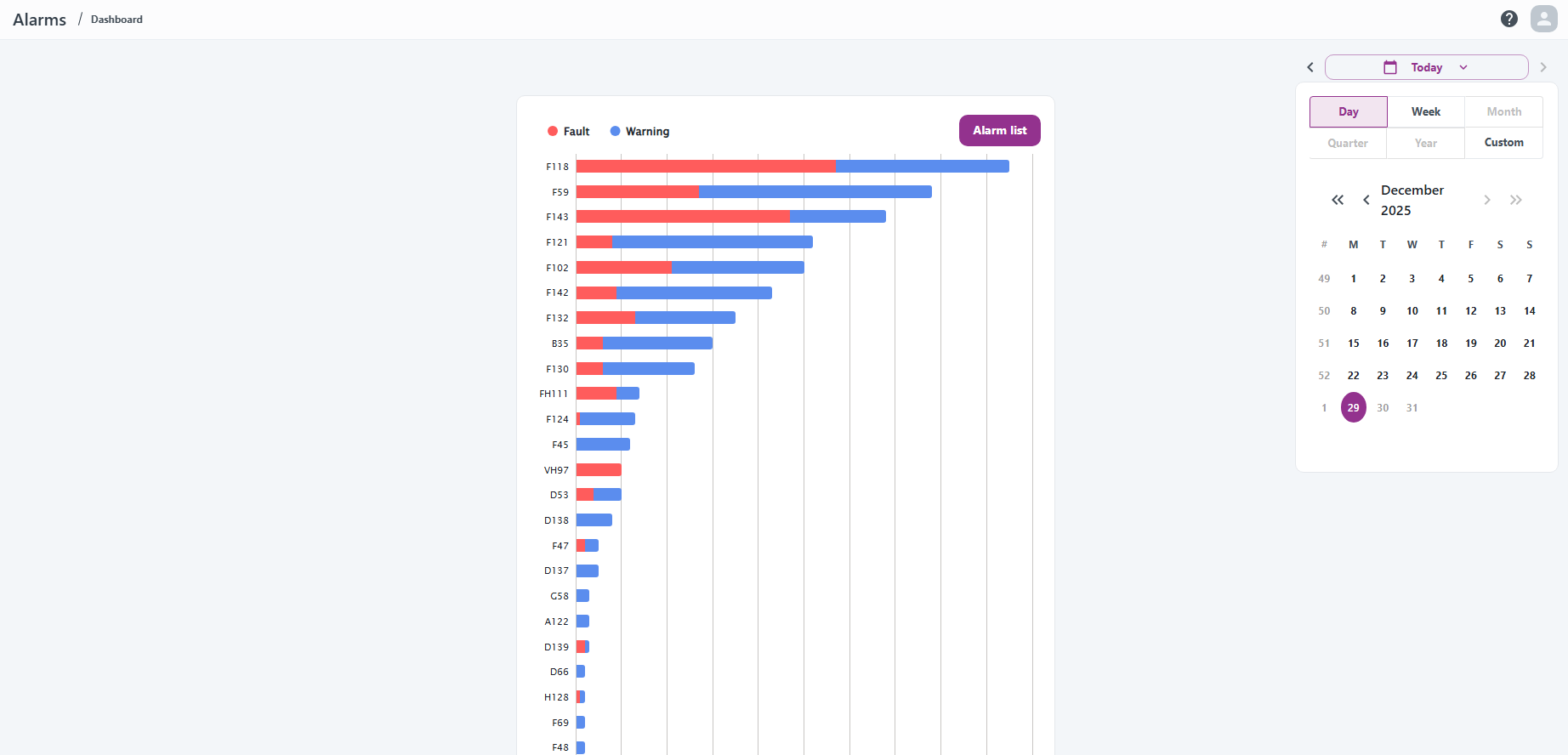Expand the Today date picker dropdown
This screenshot has width=1568, height=755.
(1426, 67)
